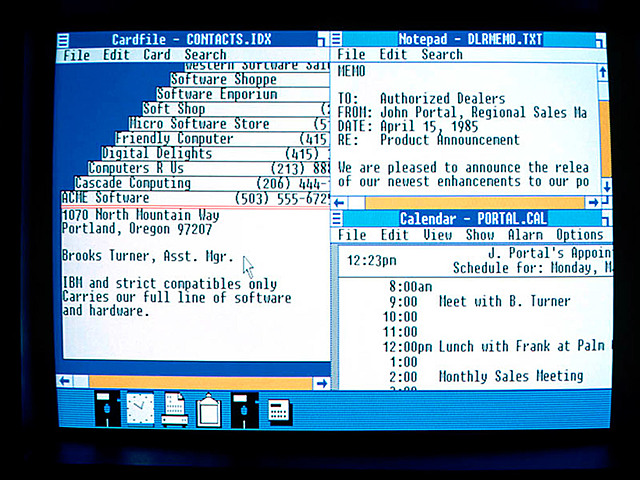Bring the Software Shoppe card to front
The height and width of the screenshot is (480, 640).
click(x=250, y=79)
